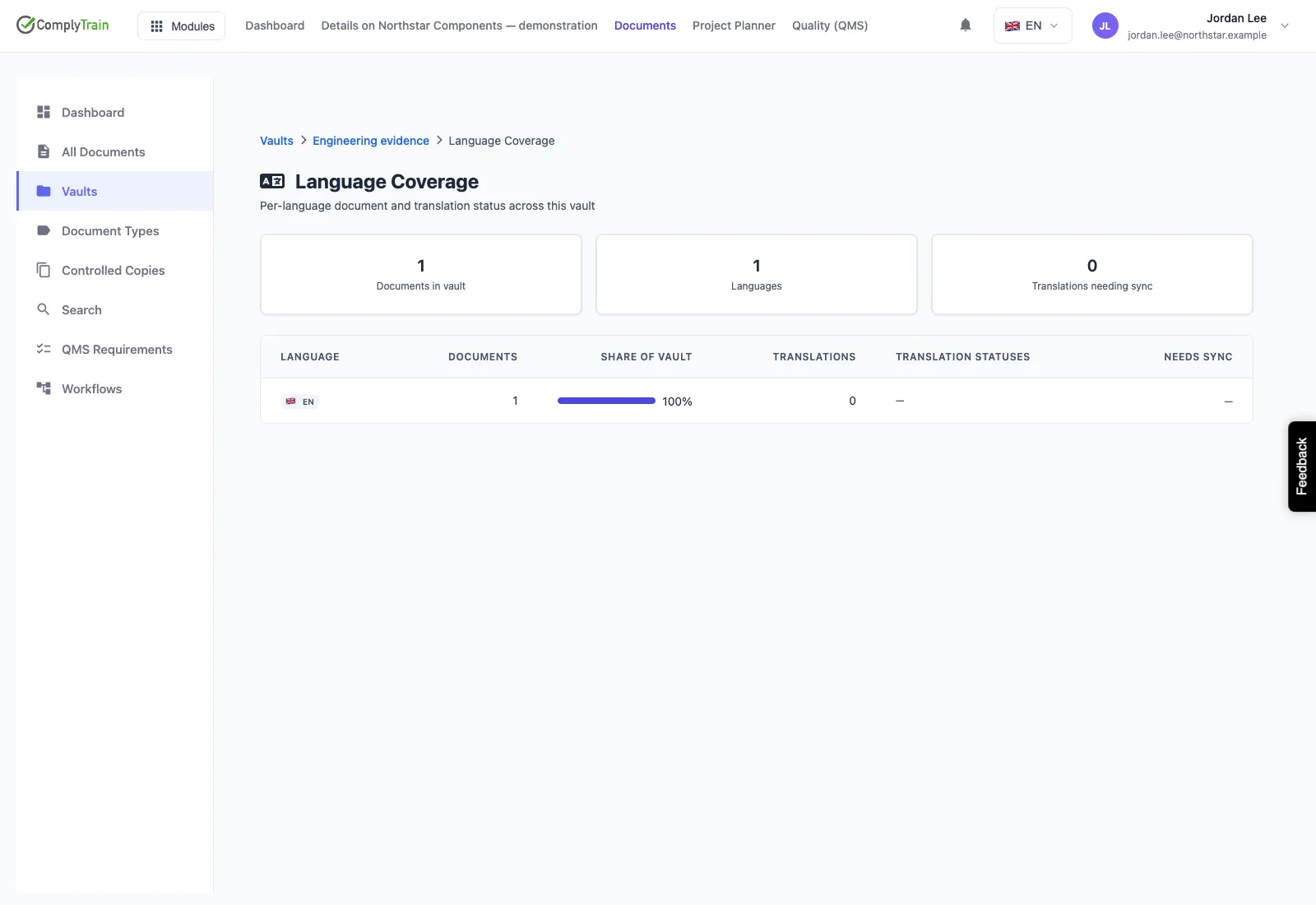
Task: Click the EN flag language badge
Action: [x=299, y=401]
